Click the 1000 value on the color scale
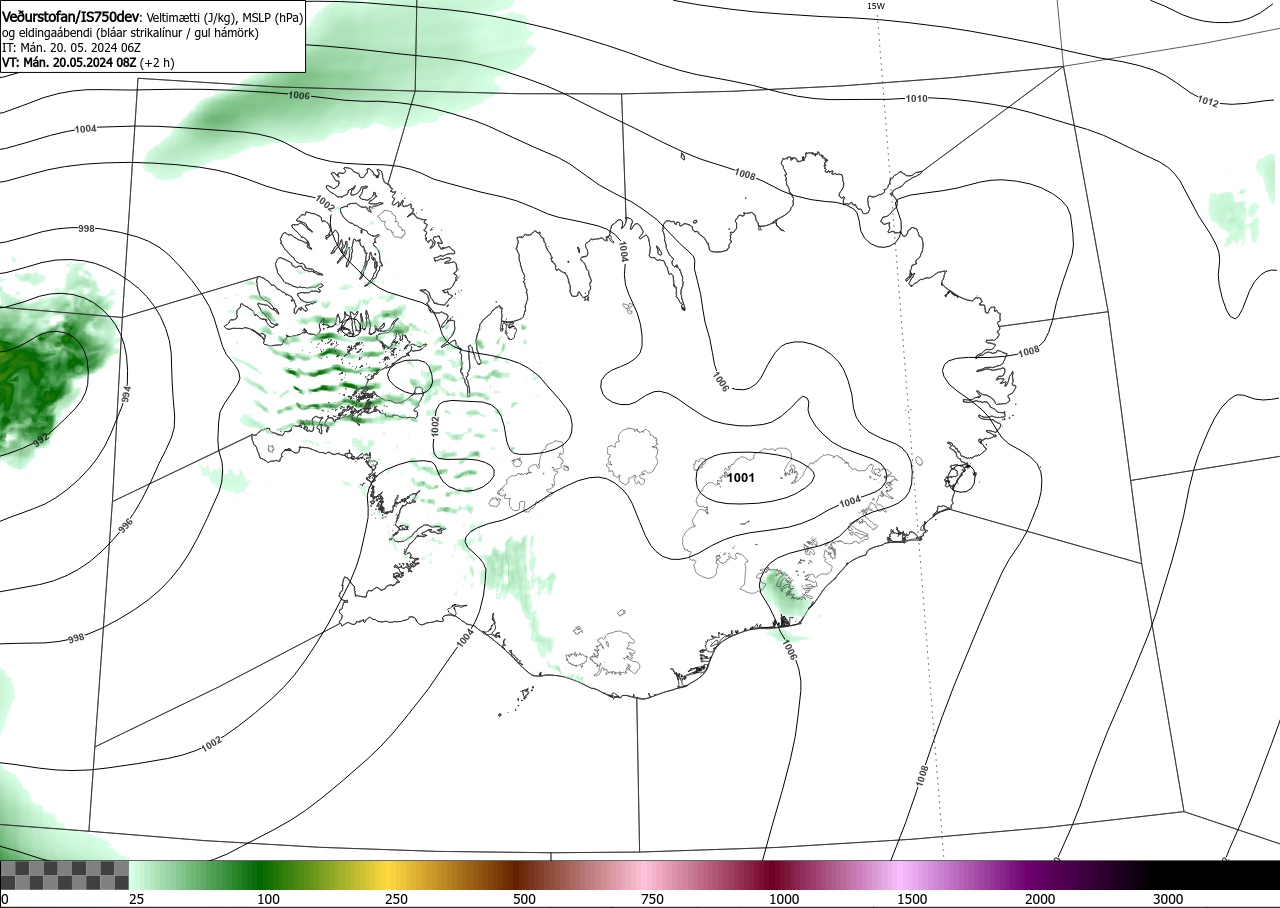 (783, 899)
